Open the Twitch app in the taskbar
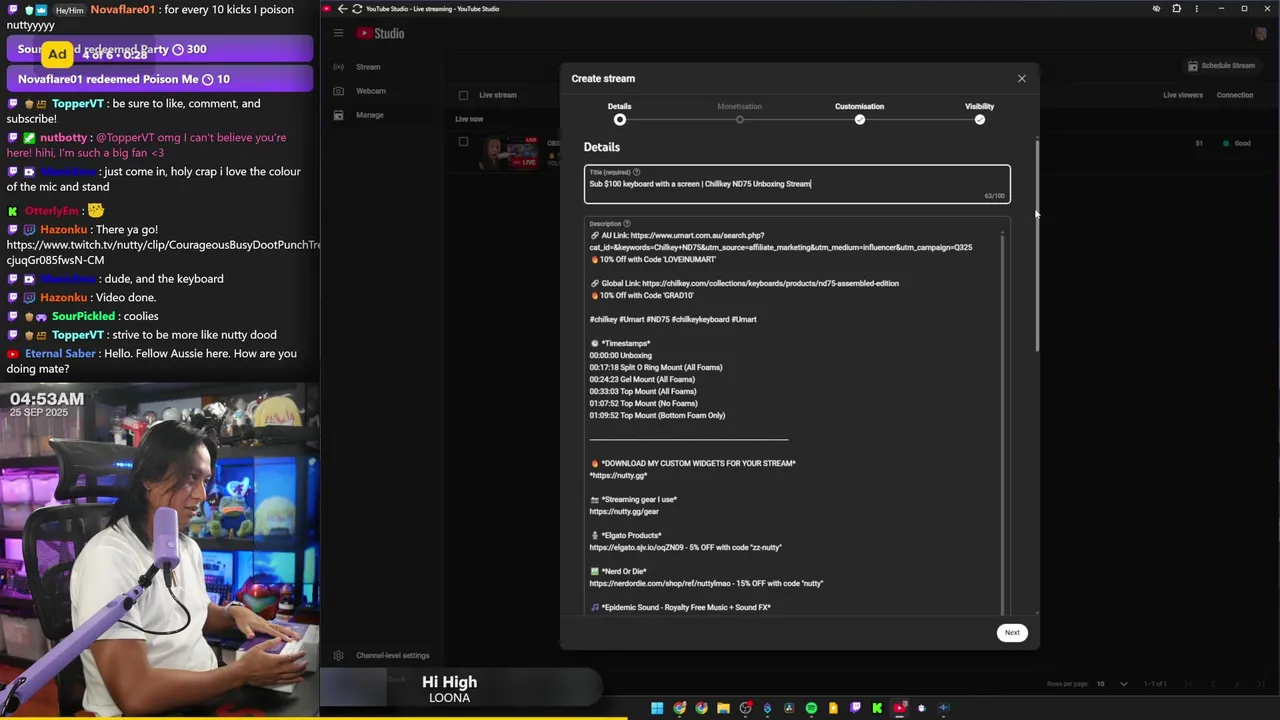The width and height of the screenshot is (1280, 720). click(x=855, y=708)
